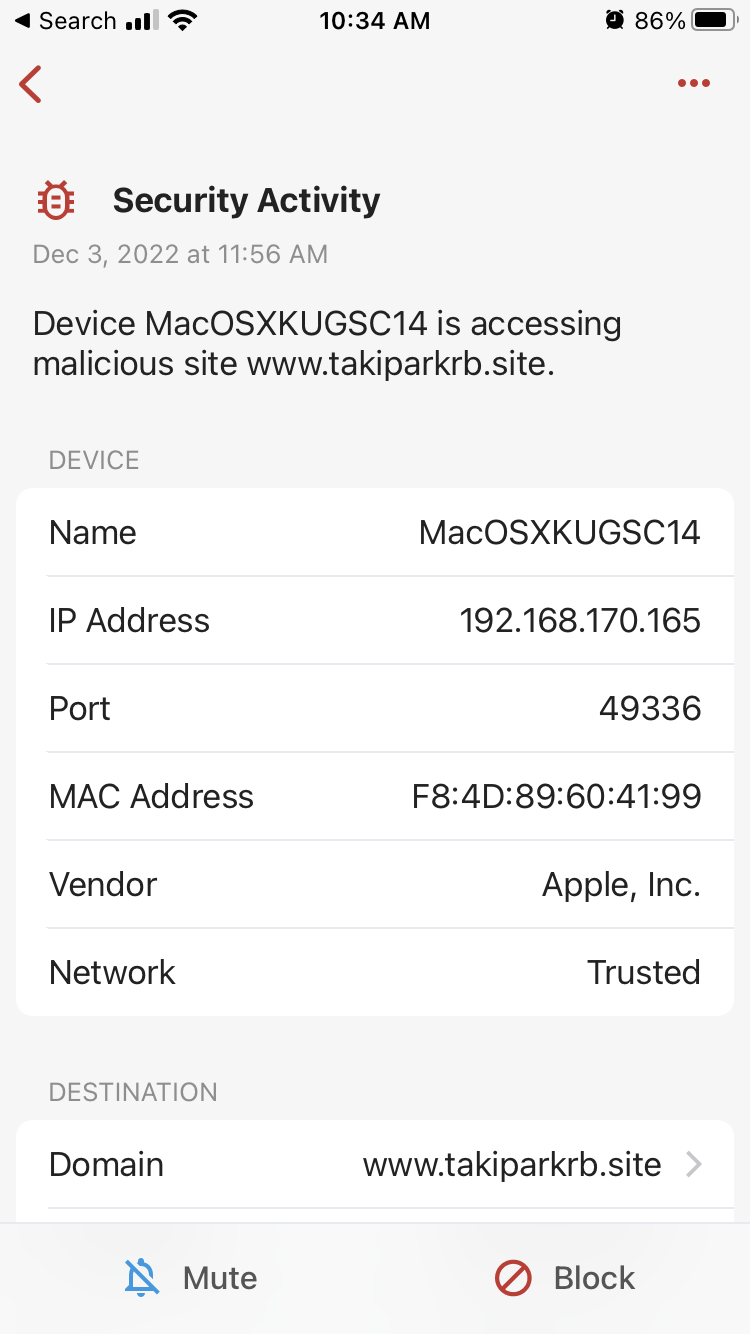Image resolution: width=750 pixels, height=1334 pixels.
Task: Tap the red back arrow
Action: [x=31, y=84]
